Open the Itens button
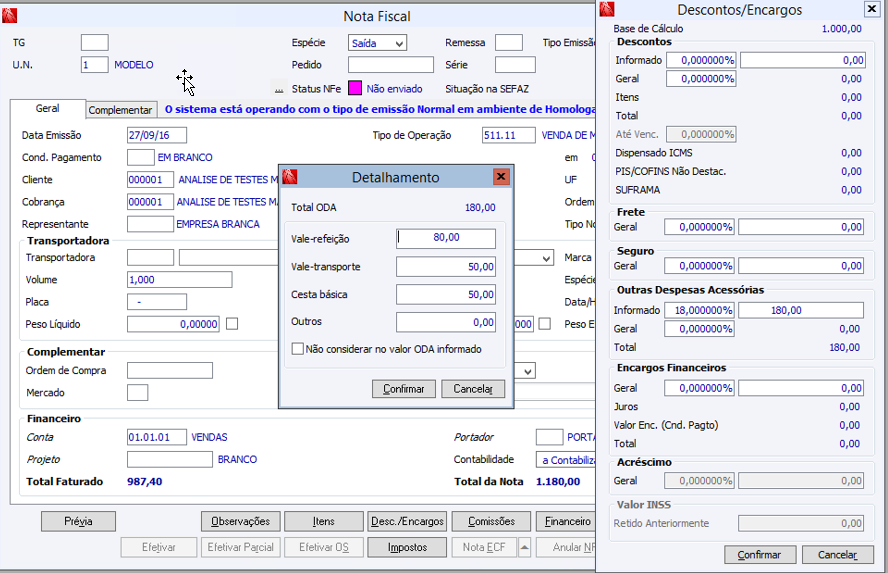Viewport: 888px width, 573px height. tap(324, 521)
